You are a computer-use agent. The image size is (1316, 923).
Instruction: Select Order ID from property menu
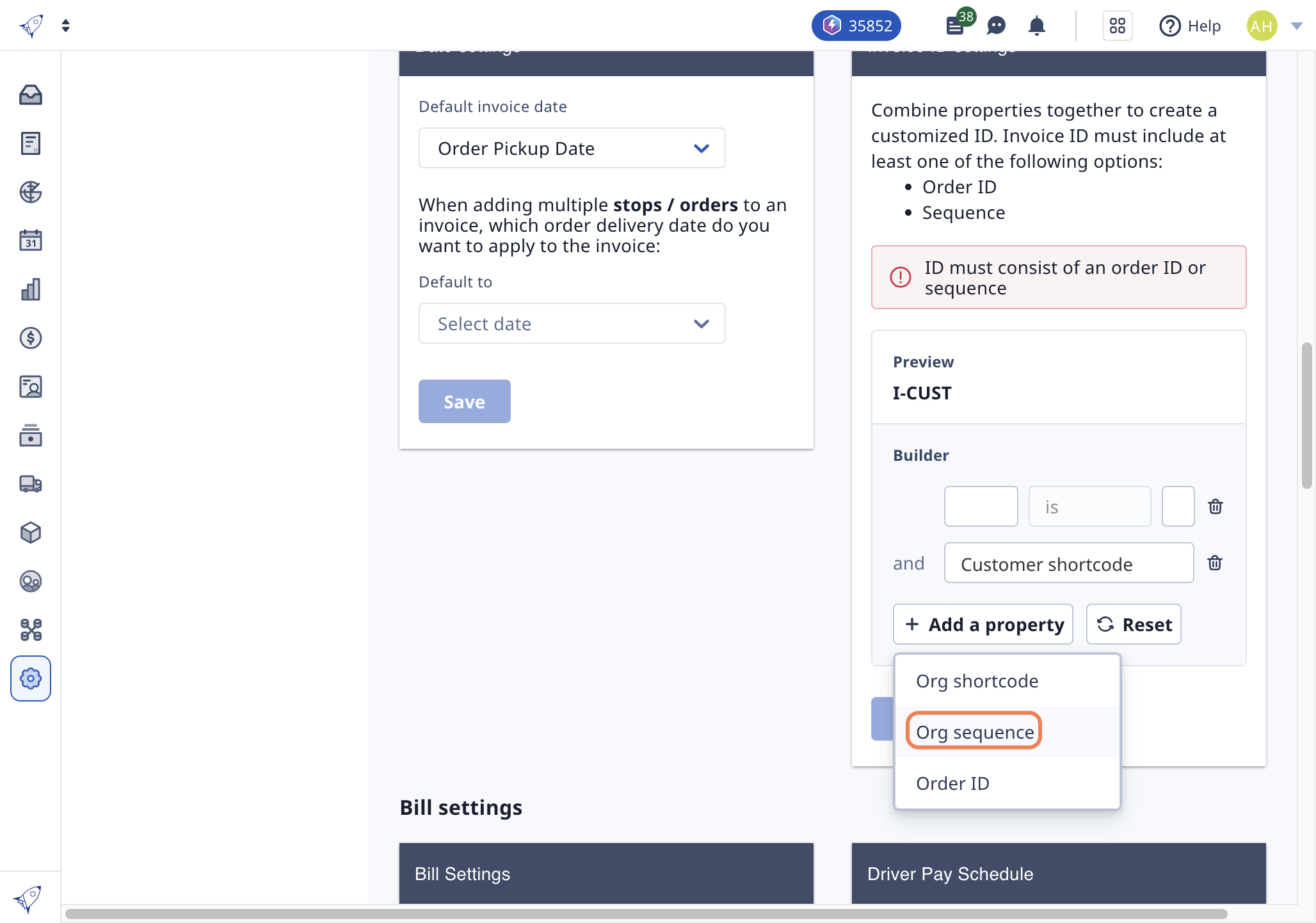click(x=952, y=783)
